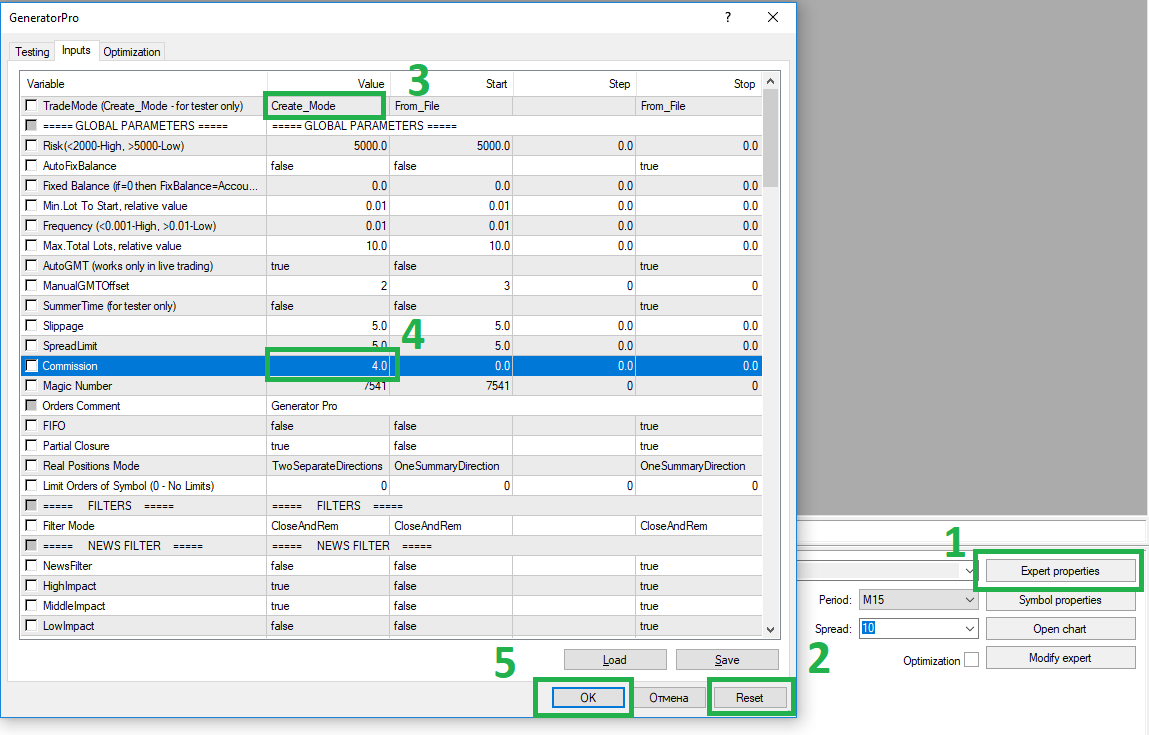Click the Commission value 4.0 cell
The width and height of the screenshot is (1149, 735).
pos(328,366)
